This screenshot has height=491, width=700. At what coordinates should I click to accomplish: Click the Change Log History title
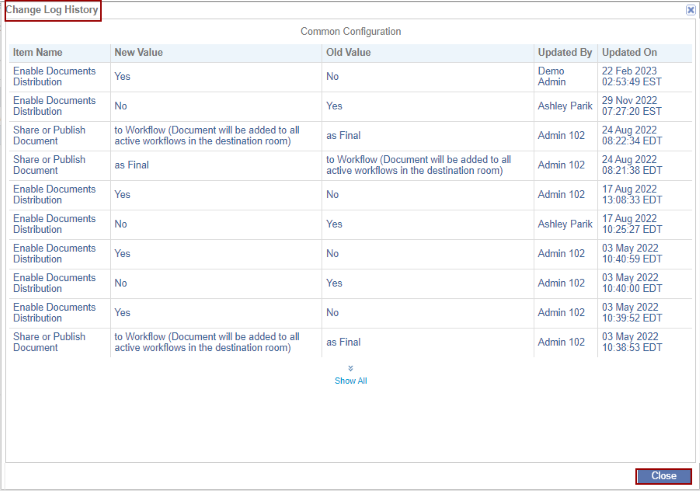52,10
